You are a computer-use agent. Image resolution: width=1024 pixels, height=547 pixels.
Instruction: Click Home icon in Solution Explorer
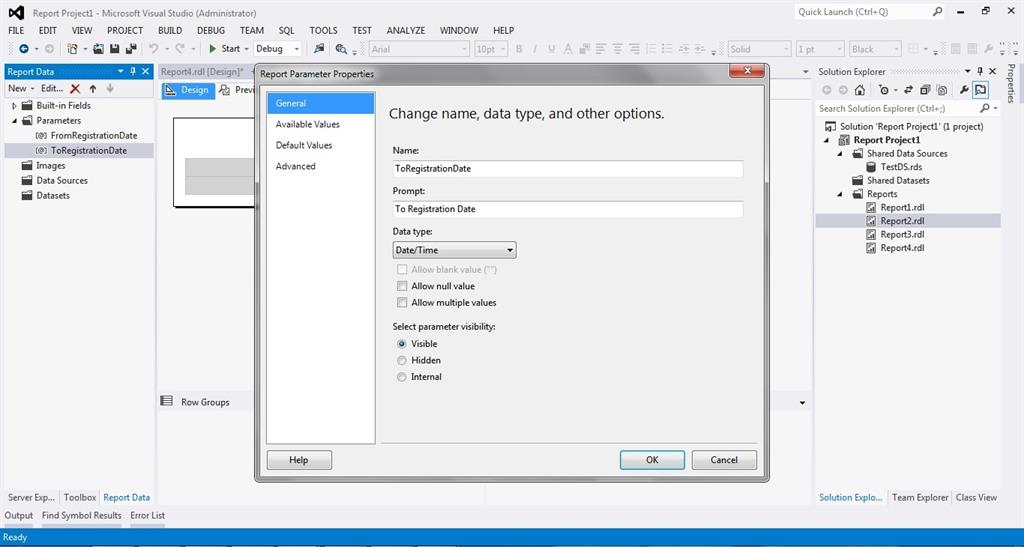coord(859,90)
